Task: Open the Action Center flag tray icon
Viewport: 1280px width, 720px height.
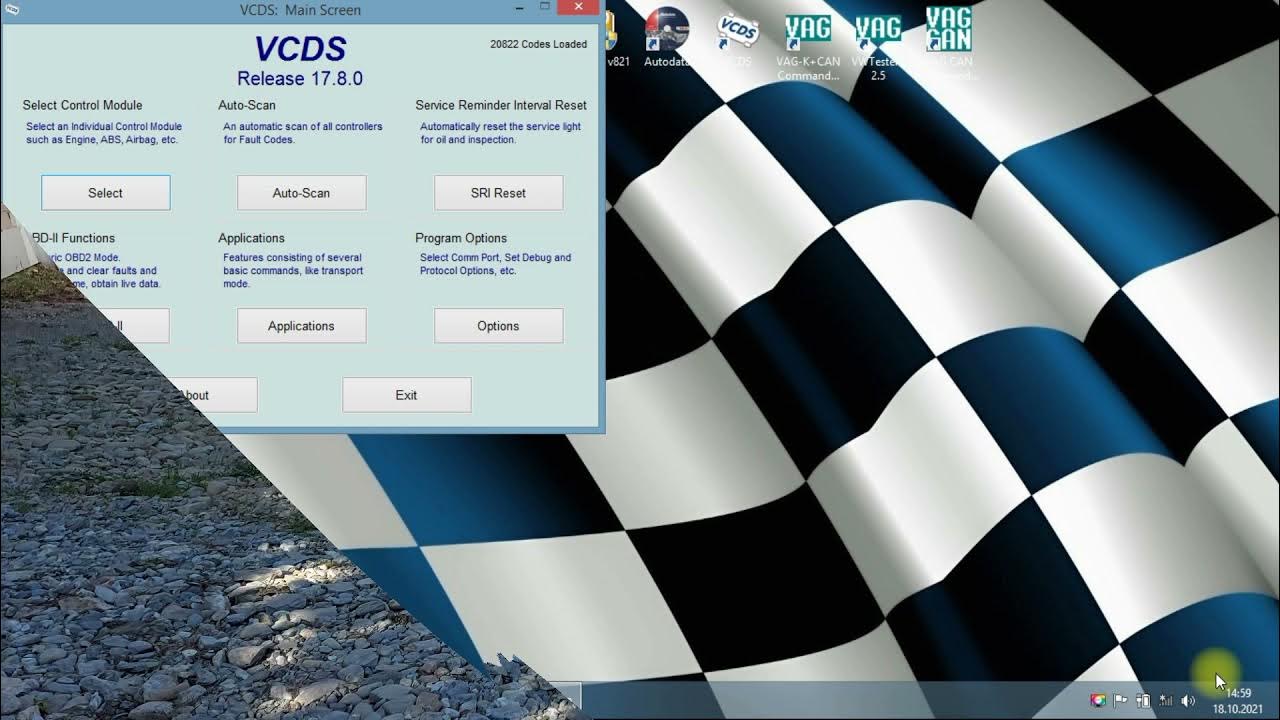Action: tap(1121, 701)
